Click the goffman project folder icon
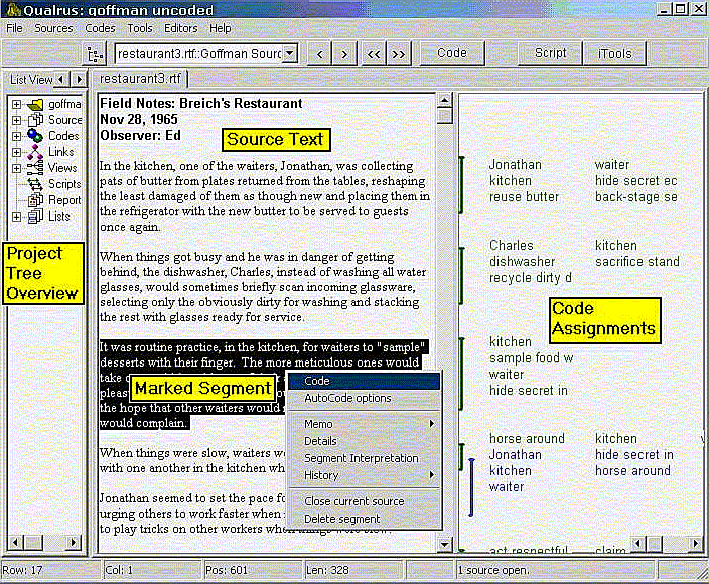 coord(35,104)
